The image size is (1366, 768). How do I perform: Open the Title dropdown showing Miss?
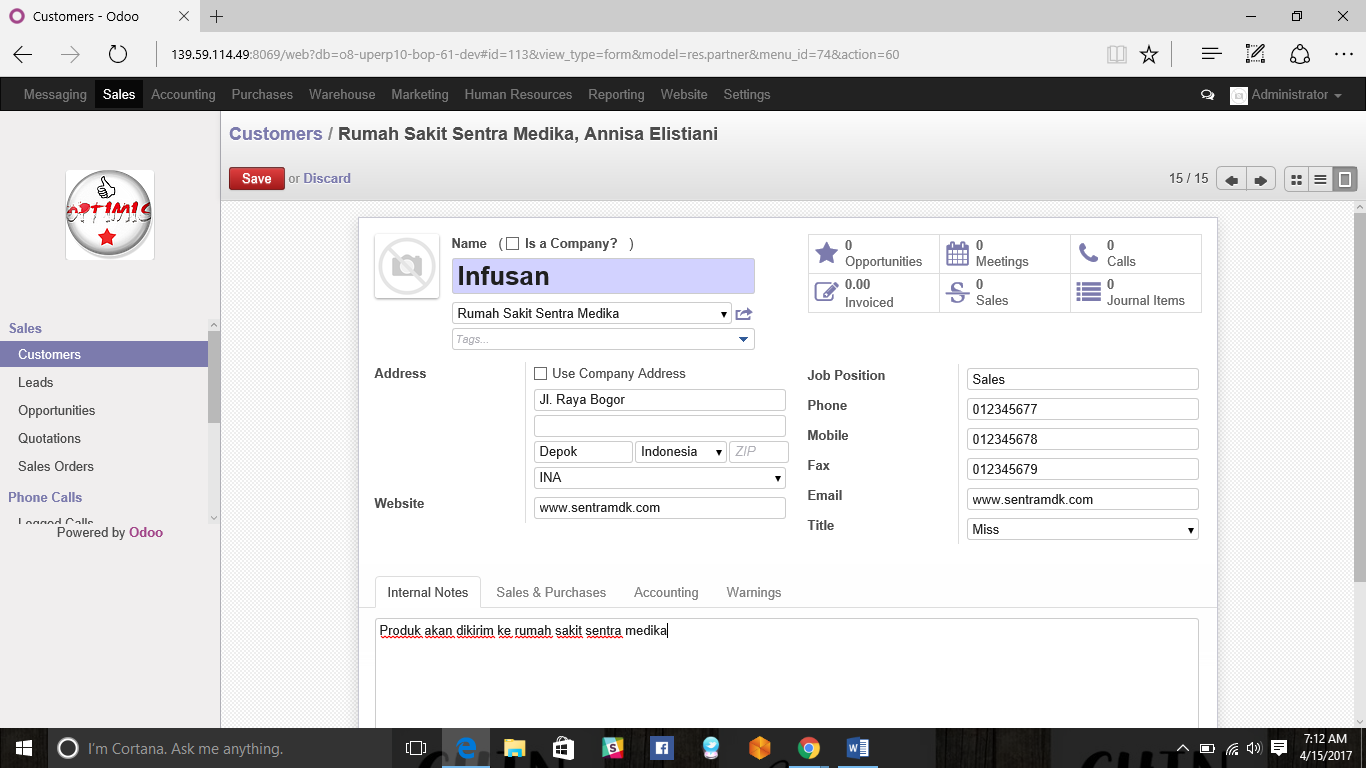pos(1083,530)
